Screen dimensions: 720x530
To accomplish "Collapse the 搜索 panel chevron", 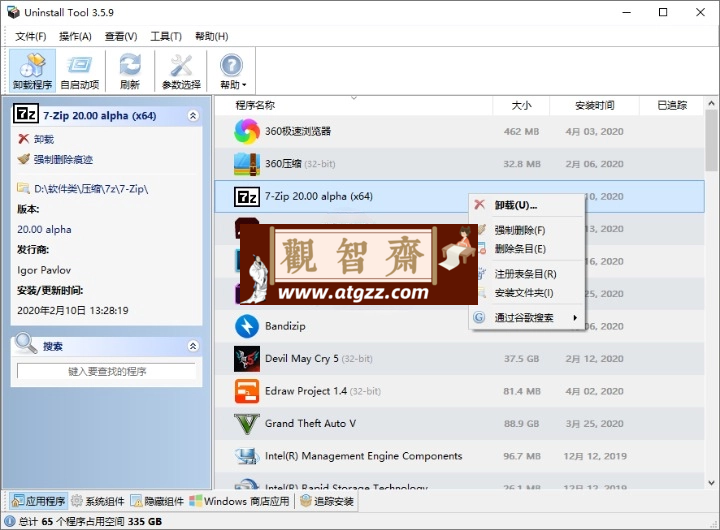I will (193, 346).
